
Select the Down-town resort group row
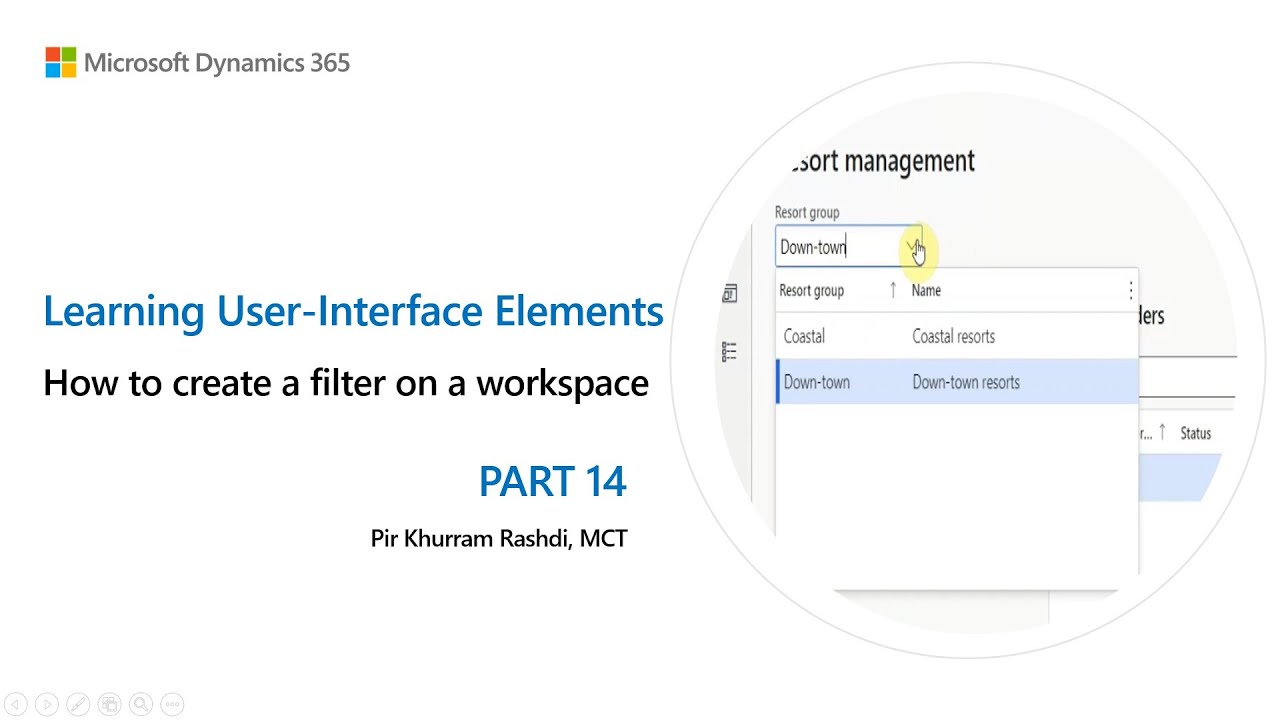957,382
